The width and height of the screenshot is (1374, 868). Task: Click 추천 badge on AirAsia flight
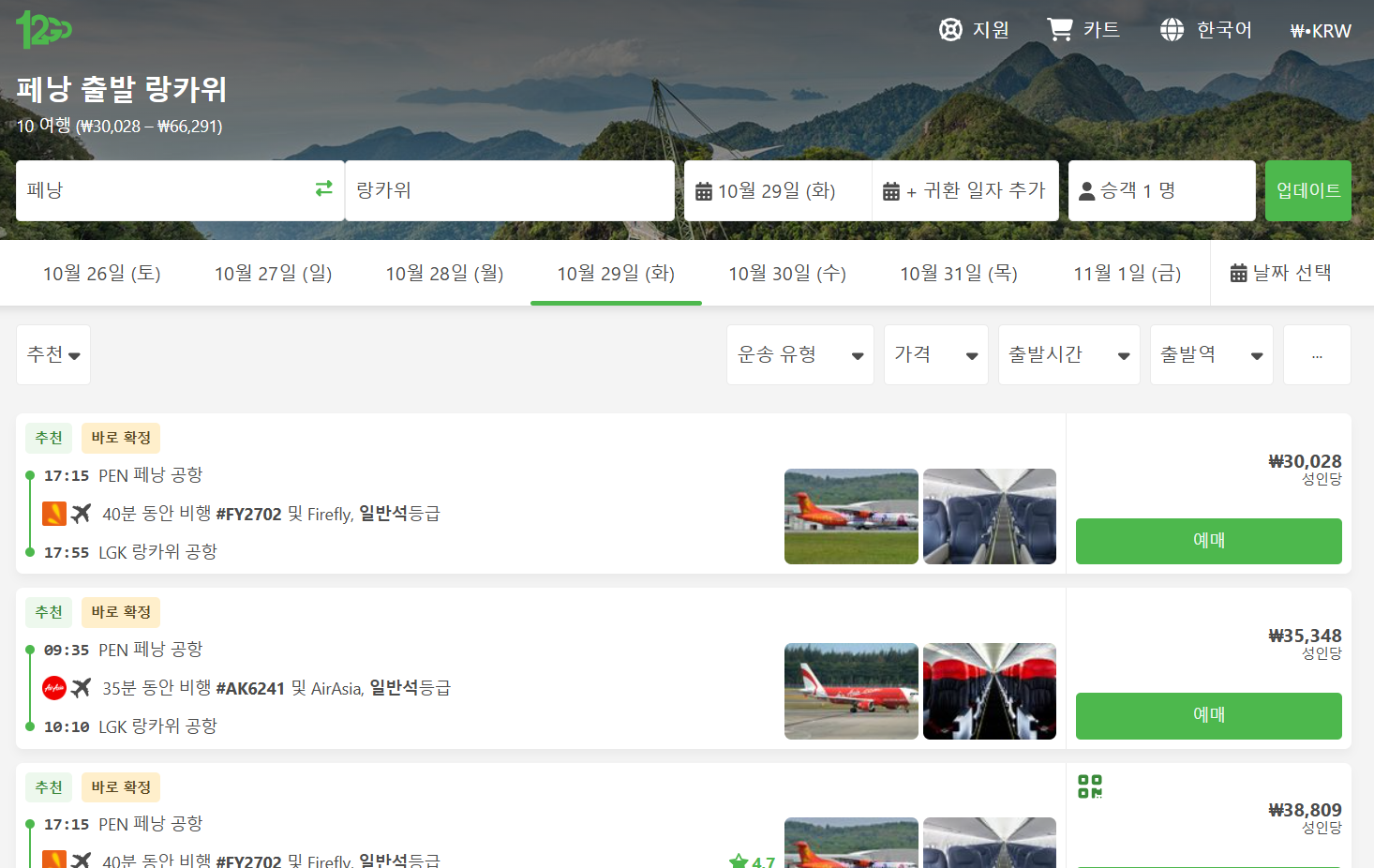pos(49,612)
